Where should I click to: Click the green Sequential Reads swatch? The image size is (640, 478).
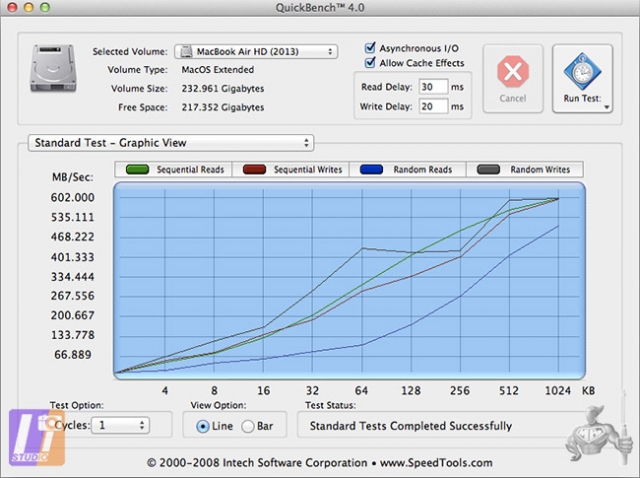(x=138, y=169)
